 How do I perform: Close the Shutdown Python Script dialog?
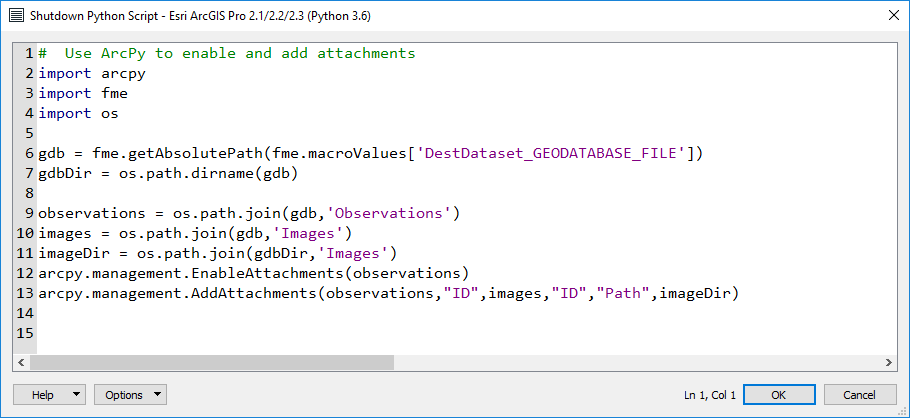click(891, 16)
